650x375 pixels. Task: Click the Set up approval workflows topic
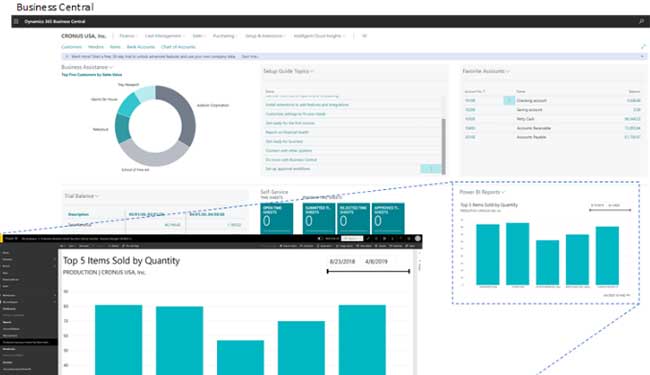288,169
